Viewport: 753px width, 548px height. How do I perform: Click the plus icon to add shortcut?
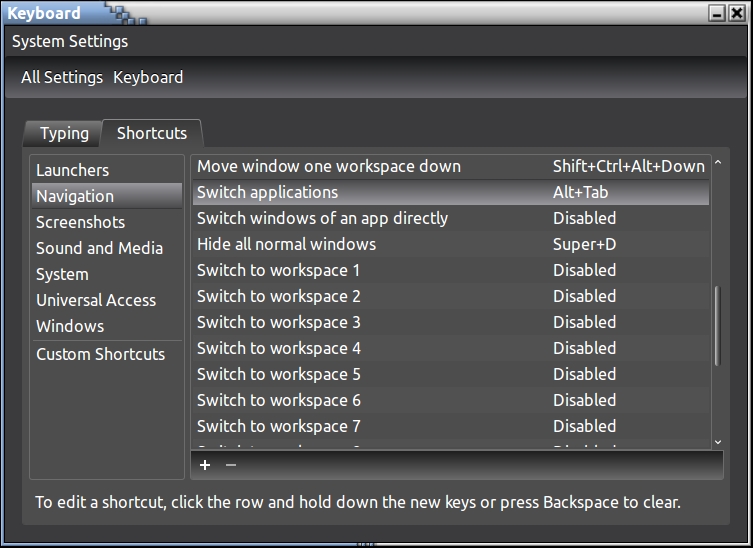click(205, 465)
